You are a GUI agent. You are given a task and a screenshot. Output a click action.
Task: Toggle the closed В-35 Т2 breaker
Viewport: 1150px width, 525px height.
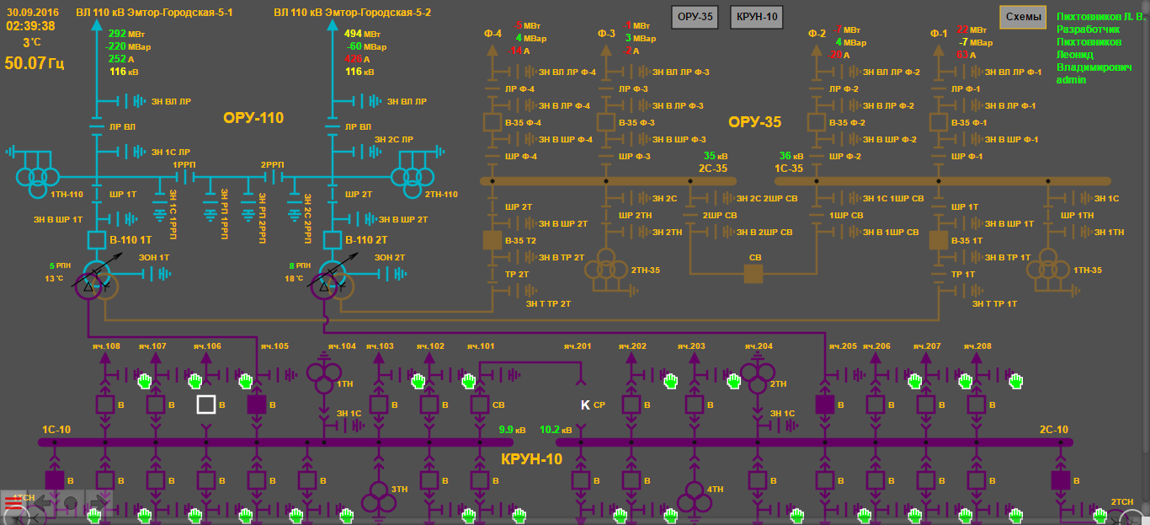(492, 240)
